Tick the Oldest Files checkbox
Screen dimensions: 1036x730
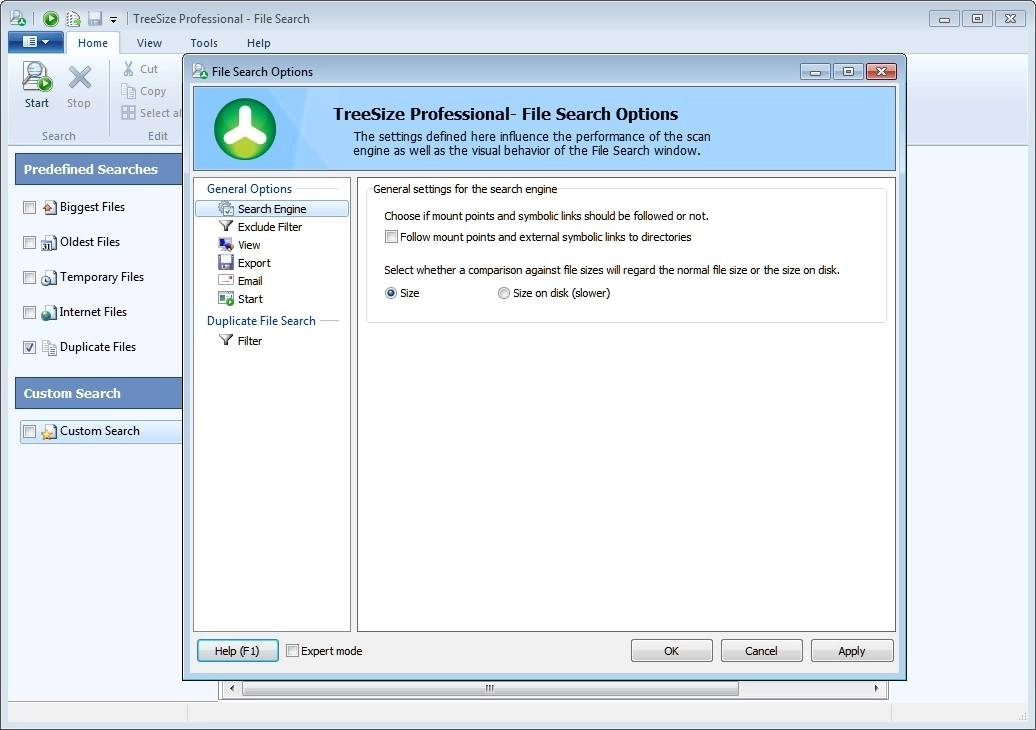pos(29,242)
